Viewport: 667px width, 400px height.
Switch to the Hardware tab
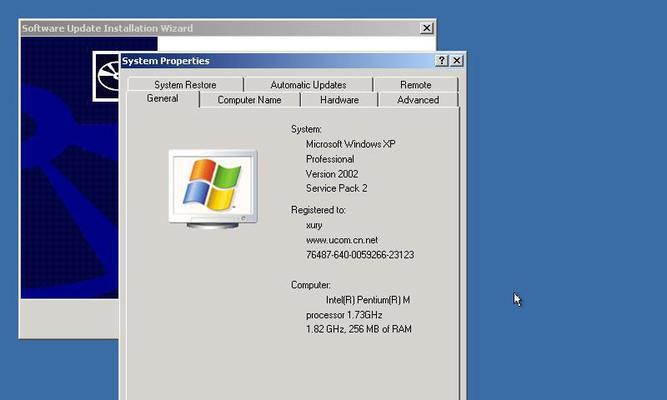(339, 100)
